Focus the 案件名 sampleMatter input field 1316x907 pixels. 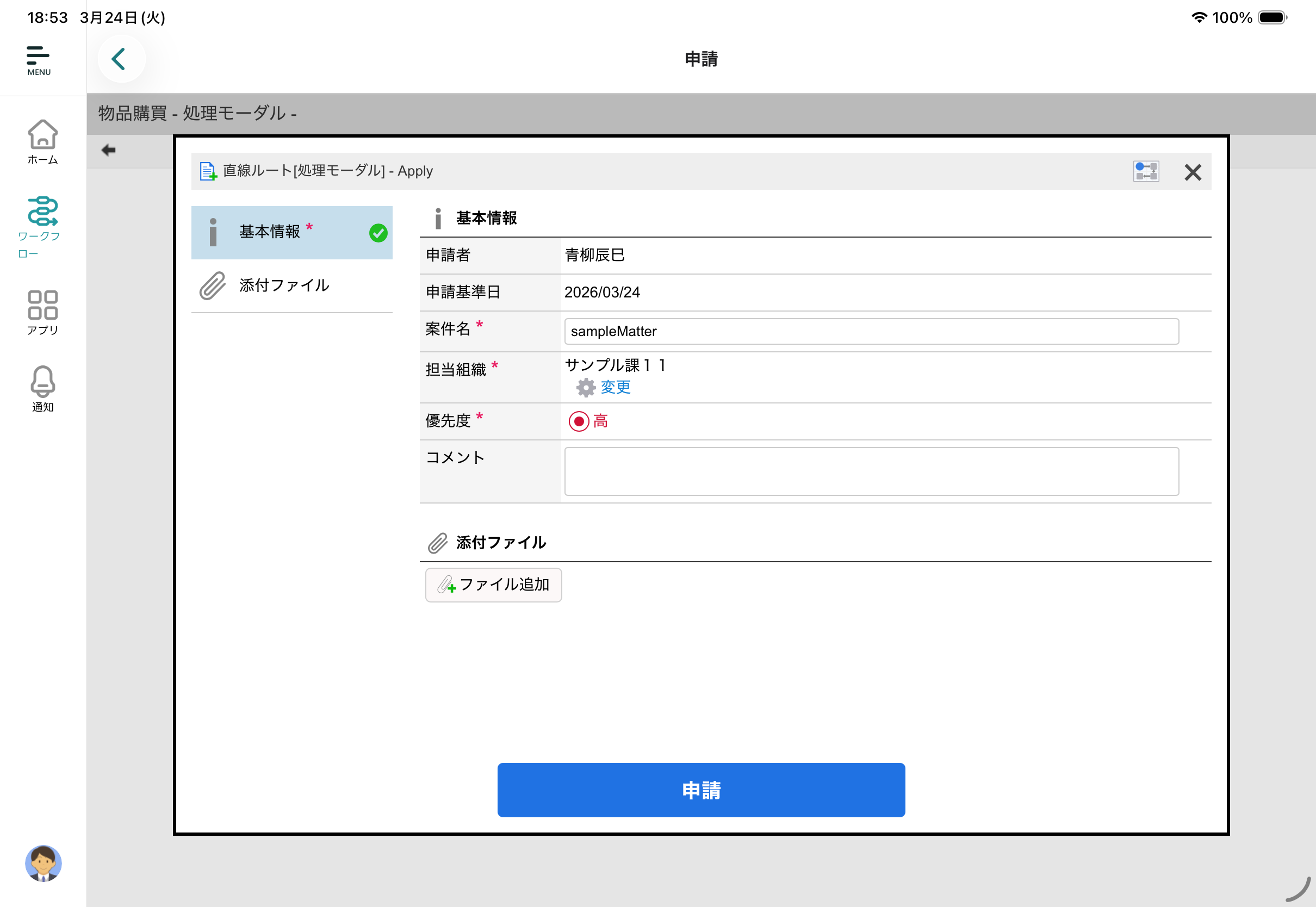(x=871, y=331)
